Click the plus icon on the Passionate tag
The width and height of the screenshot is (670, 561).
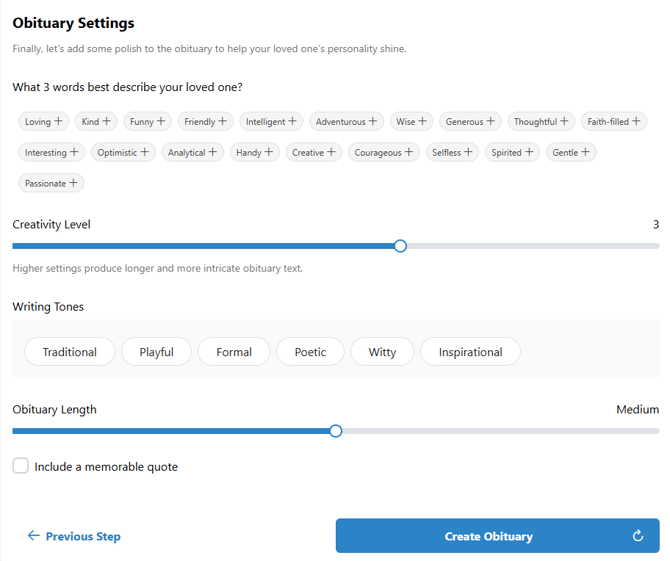click(74, 183)
